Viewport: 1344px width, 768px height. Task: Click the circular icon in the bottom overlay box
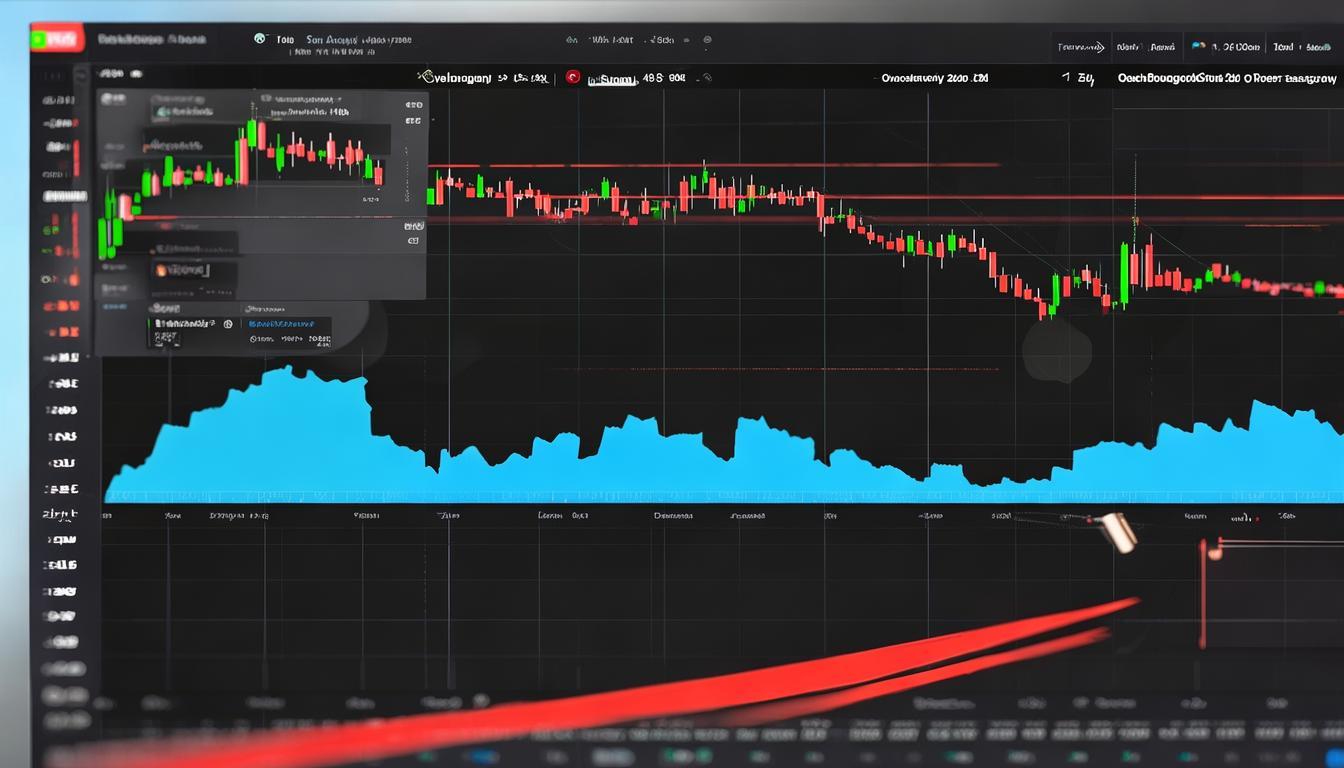(228, 324)
